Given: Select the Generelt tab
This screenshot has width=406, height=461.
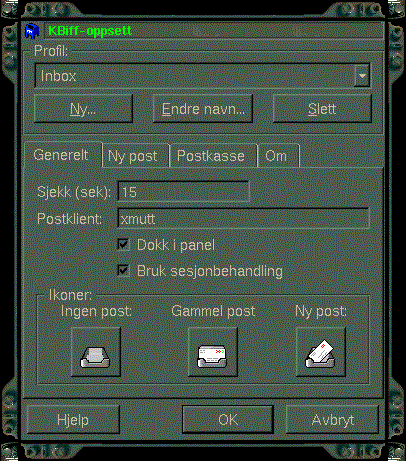Looking at the screenshot, I should pyautogui.click(x=62, y=155).
